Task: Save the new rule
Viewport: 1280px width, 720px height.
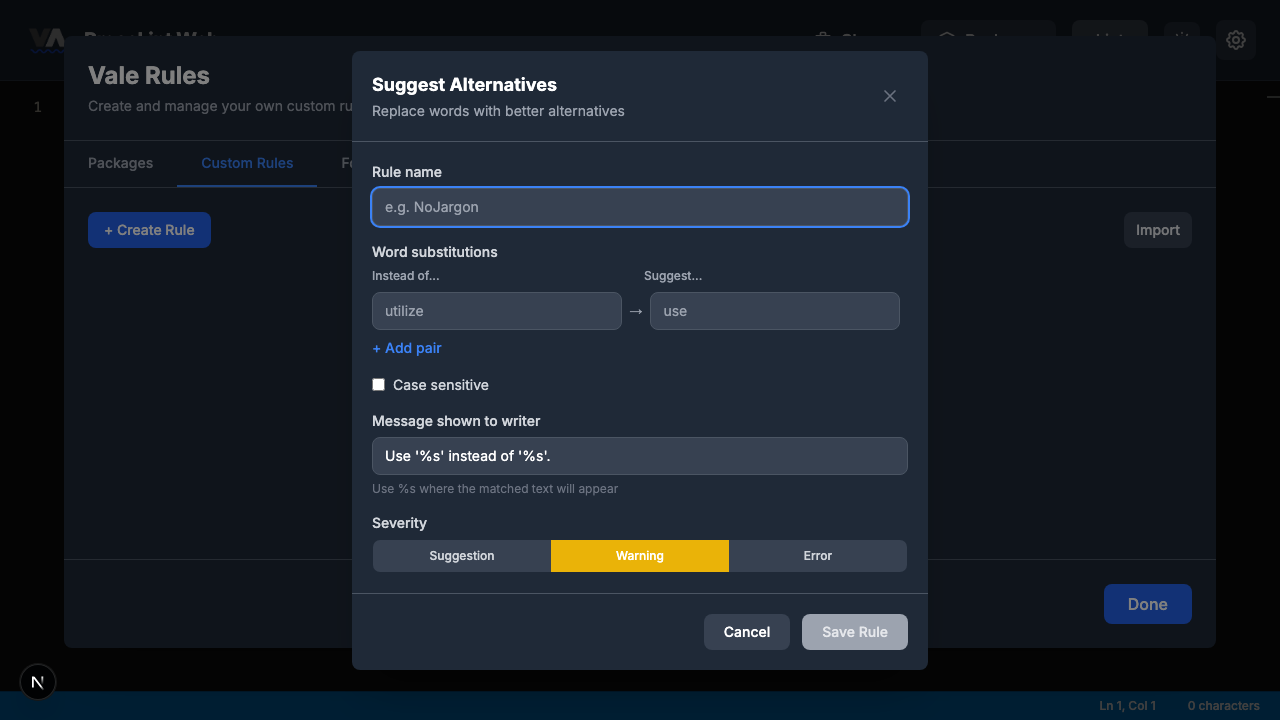Action: click(854, 631)
